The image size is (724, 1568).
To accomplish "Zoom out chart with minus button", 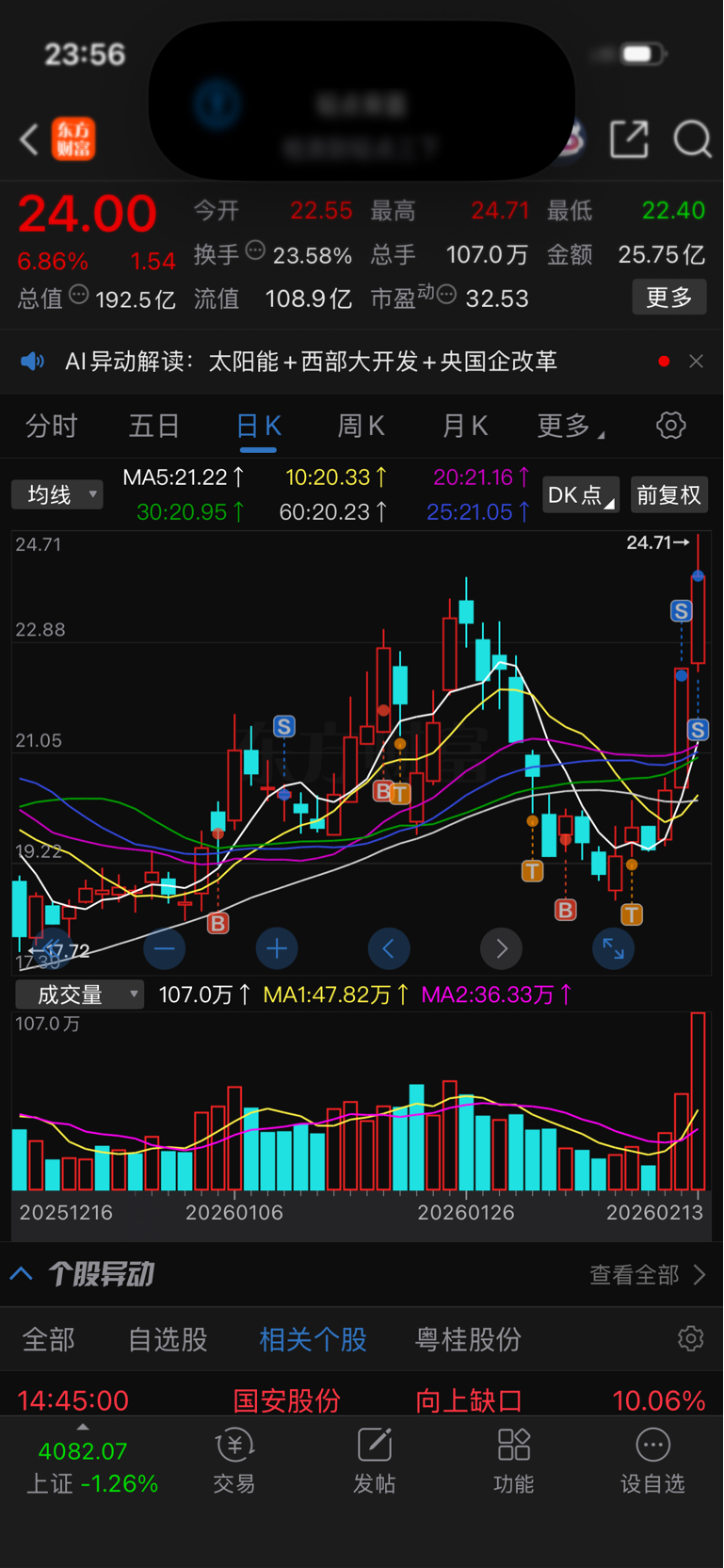I will 164,948.
